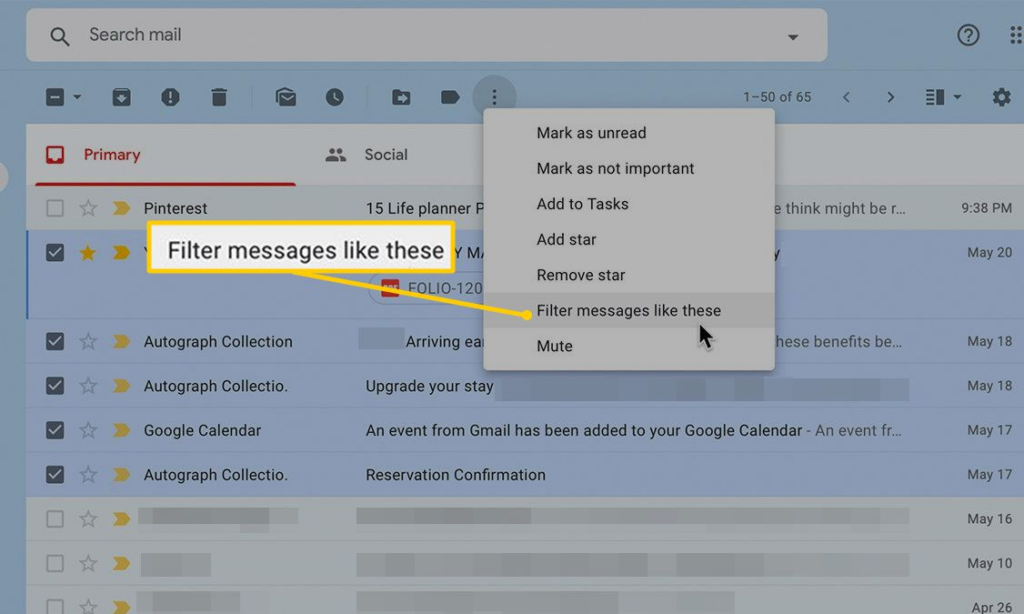Select Filter messages like these
This screenshot has height=614, width=1024.
(628, 310)
